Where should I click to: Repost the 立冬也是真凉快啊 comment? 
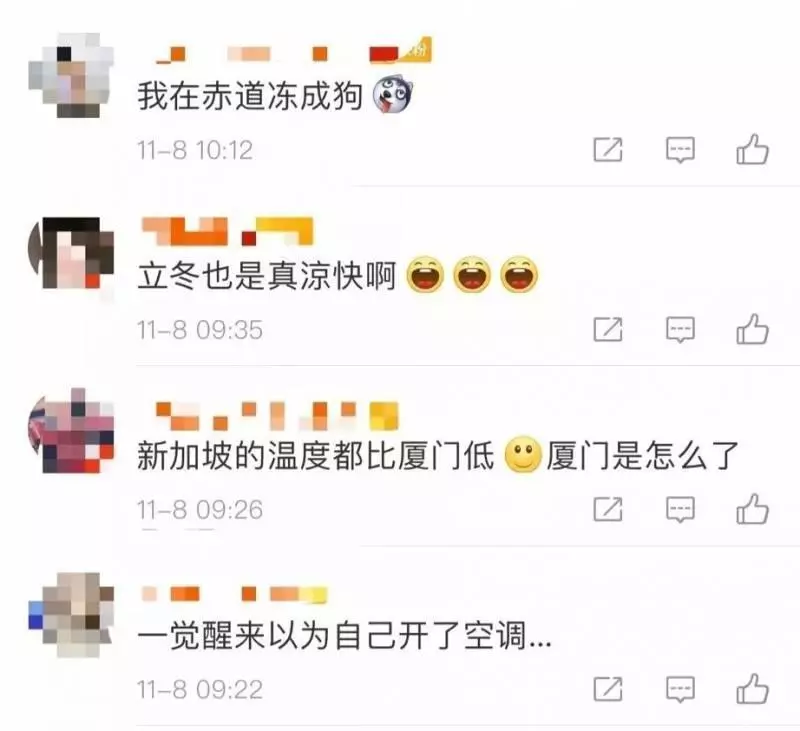click(x=608, y=329)
